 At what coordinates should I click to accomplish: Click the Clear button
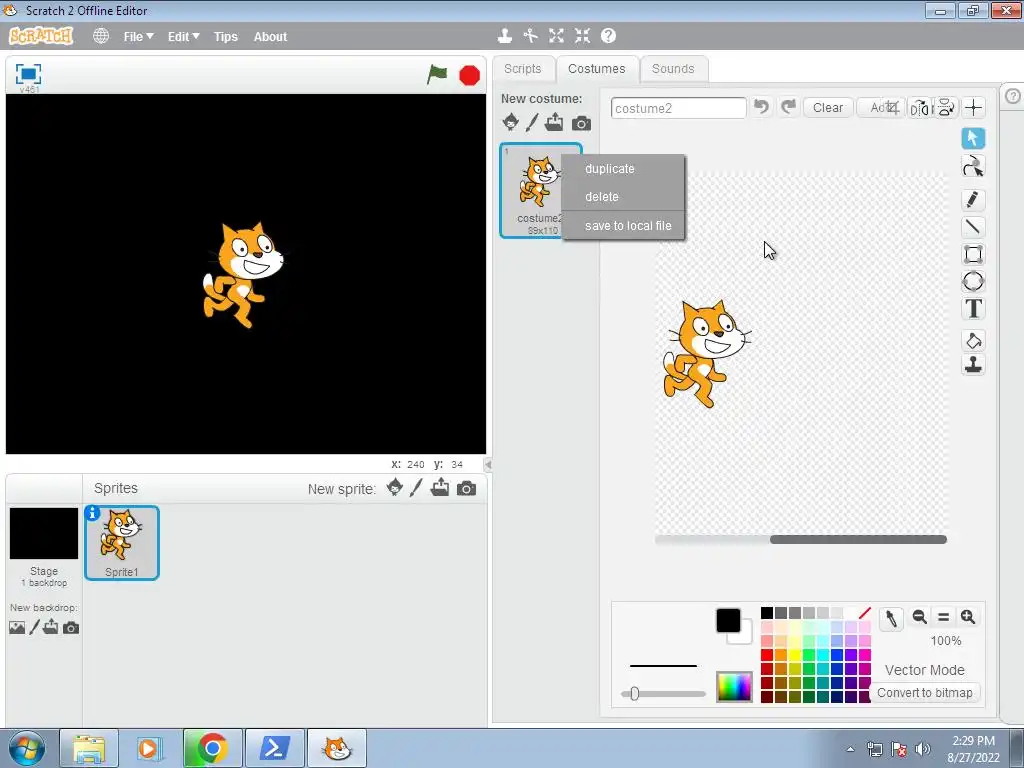point(827,108)
